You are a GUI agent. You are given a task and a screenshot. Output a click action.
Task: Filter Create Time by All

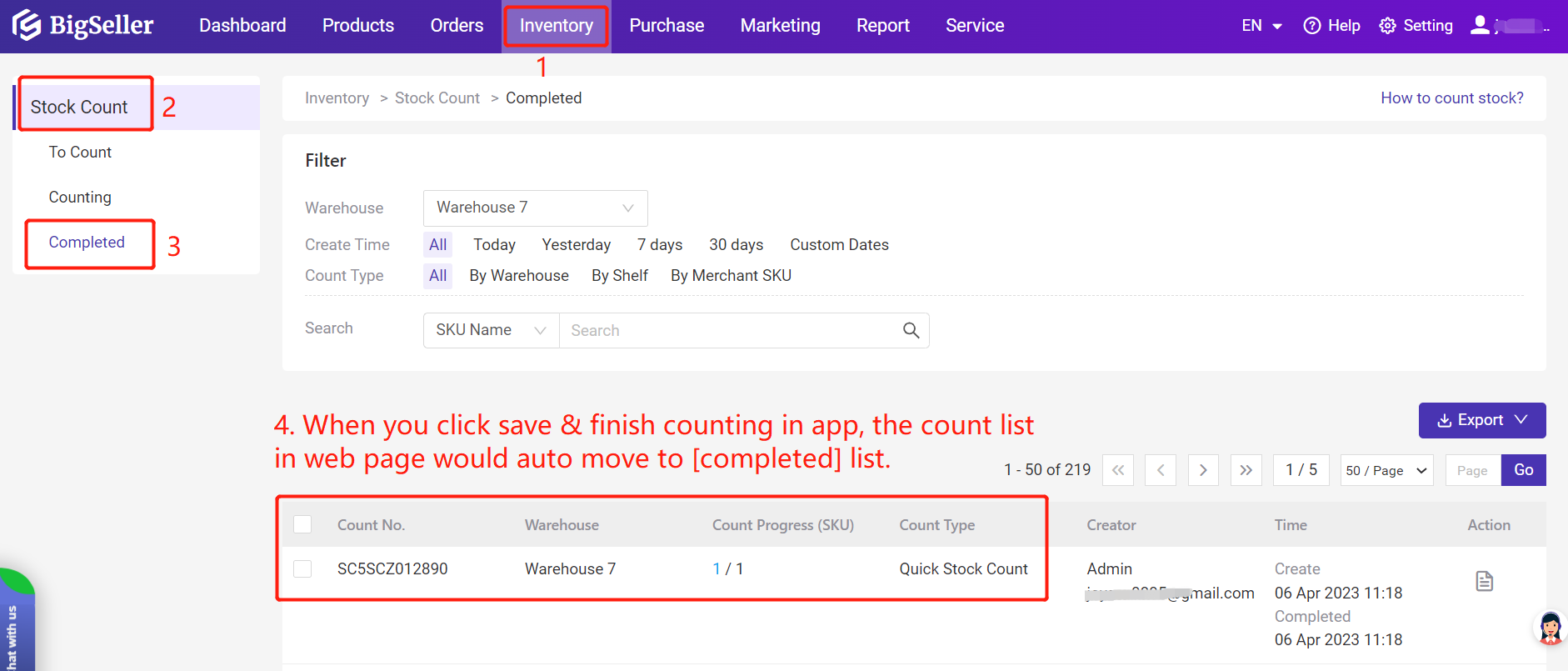point(438,245)
